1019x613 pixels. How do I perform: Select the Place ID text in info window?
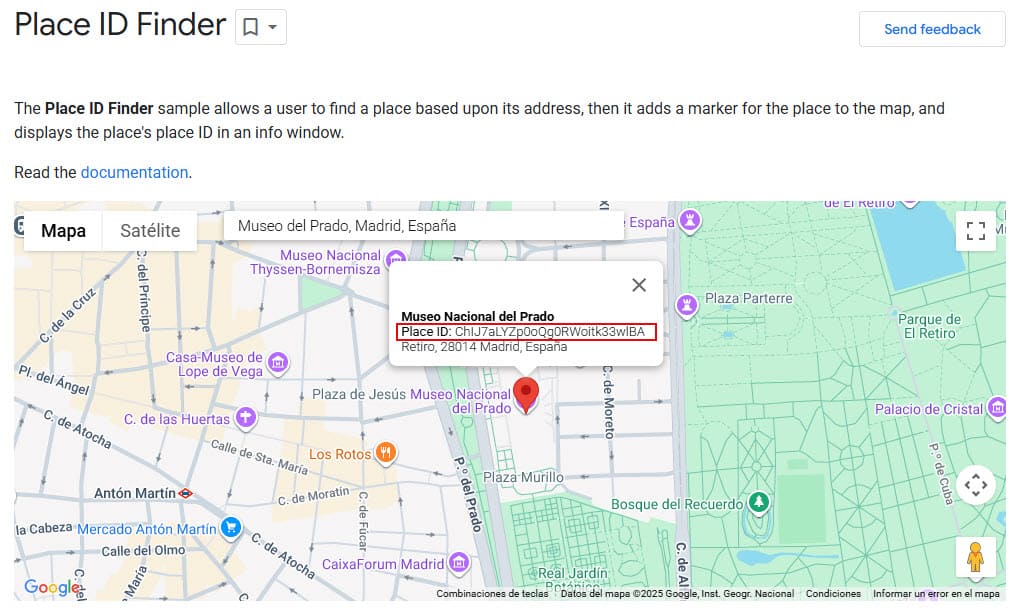523,332
